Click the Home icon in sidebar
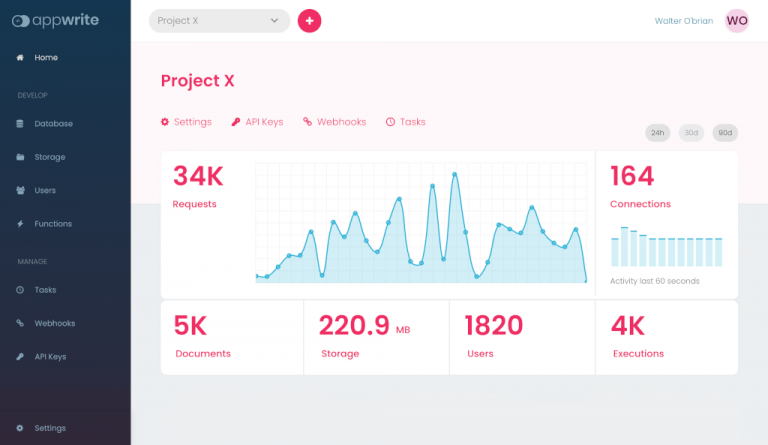Image resolution: width=768 pixels, height=445 pixels. (20, 58)
